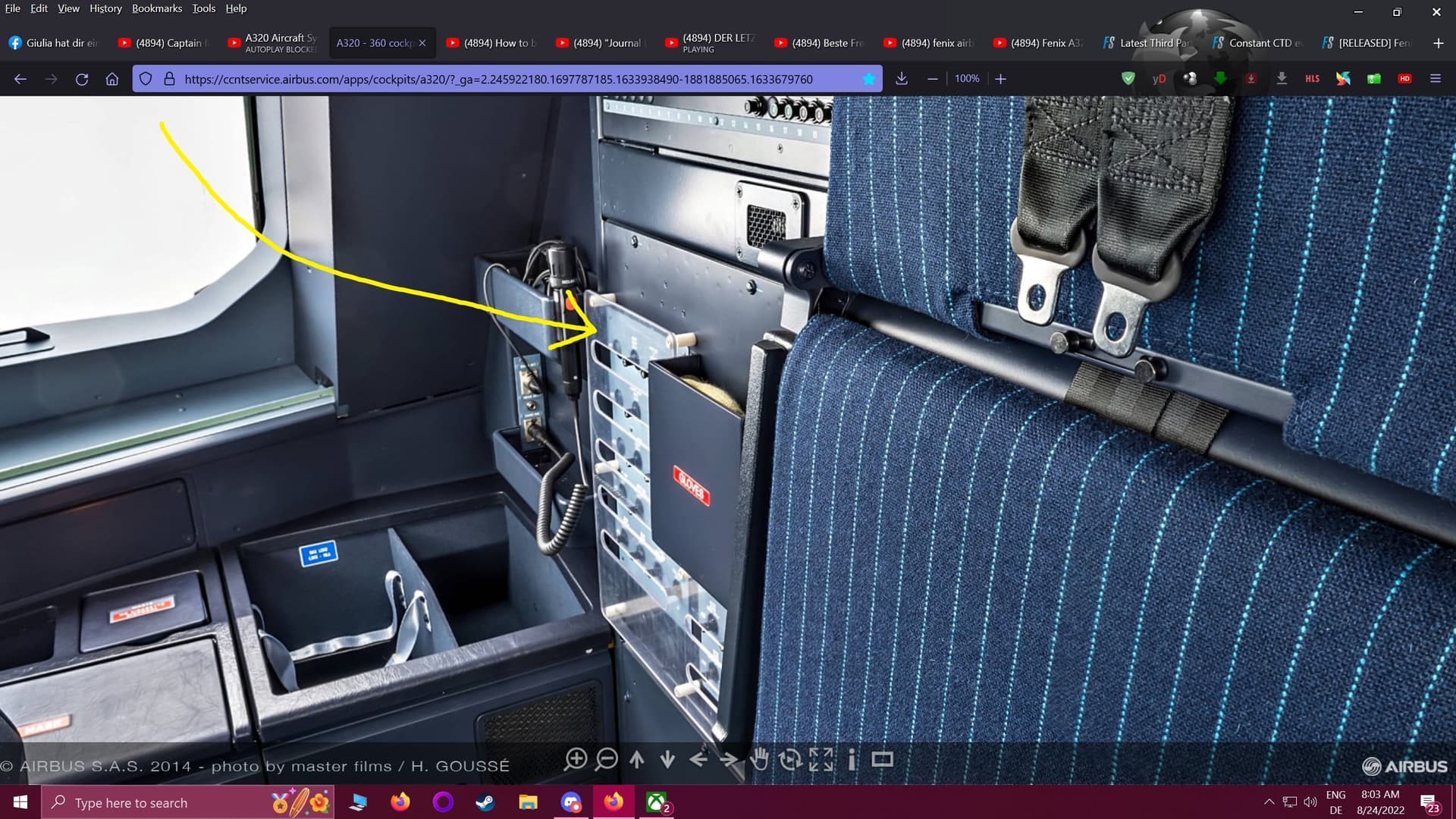The image size is (1456, 819).
Task: Toggle the hand drag mode icon
Action: tap(759, 759)
